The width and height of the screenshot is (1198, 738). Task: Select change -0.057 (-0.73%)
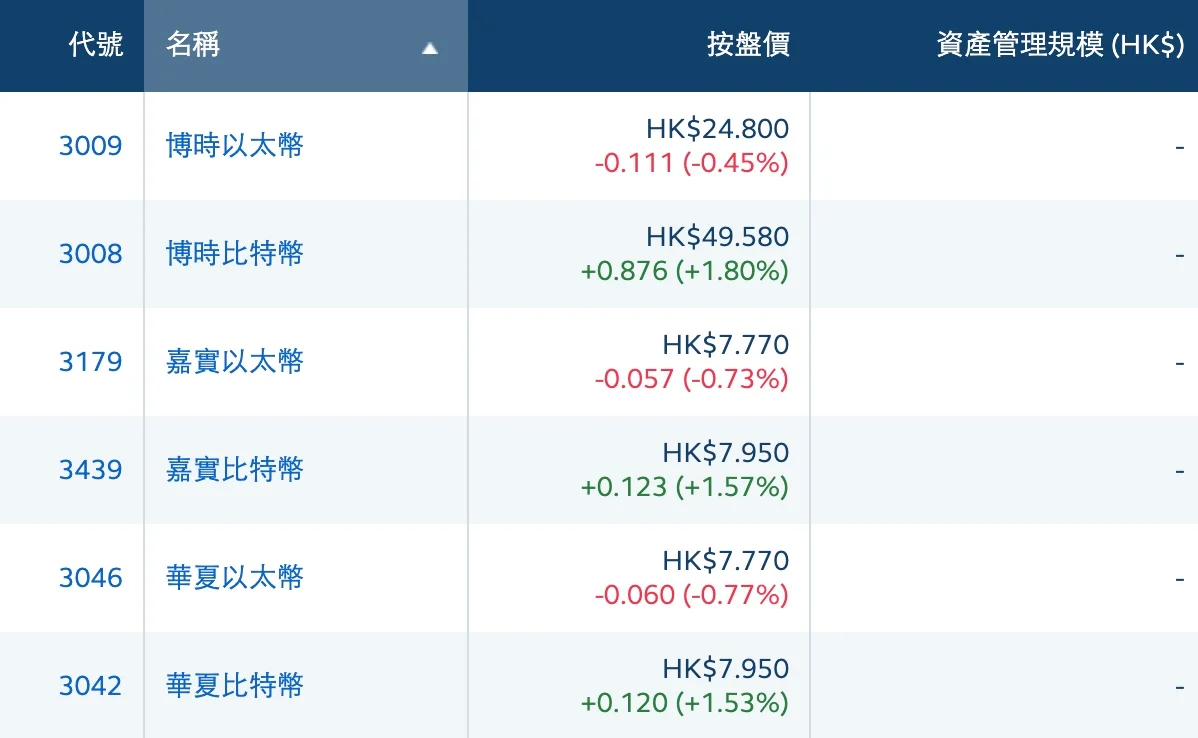691,379
